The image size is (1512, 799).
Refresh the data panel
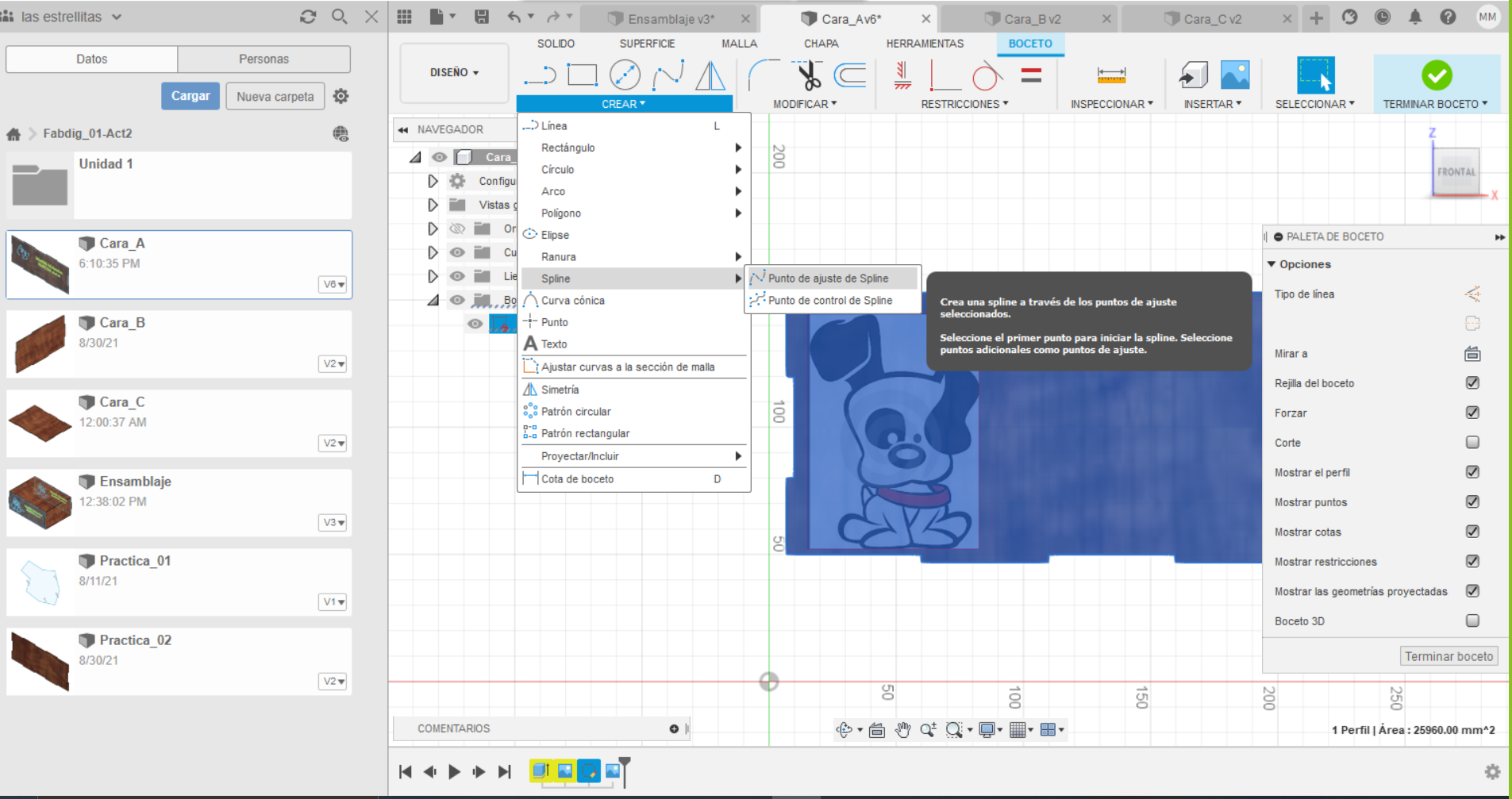tap(308, 17)
